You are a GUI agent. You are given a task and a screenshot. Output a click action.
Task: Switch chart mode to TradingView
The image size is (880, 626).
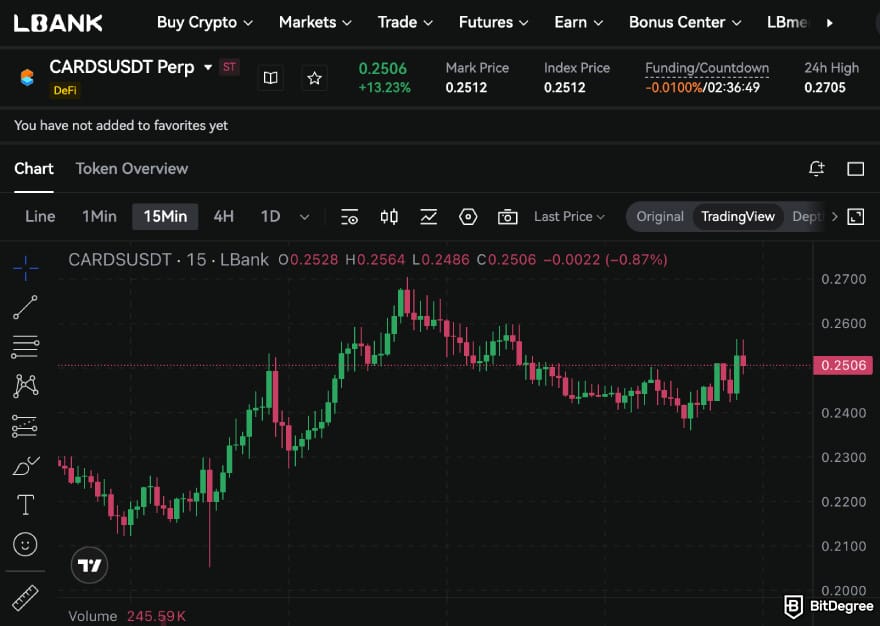[738, 217]
